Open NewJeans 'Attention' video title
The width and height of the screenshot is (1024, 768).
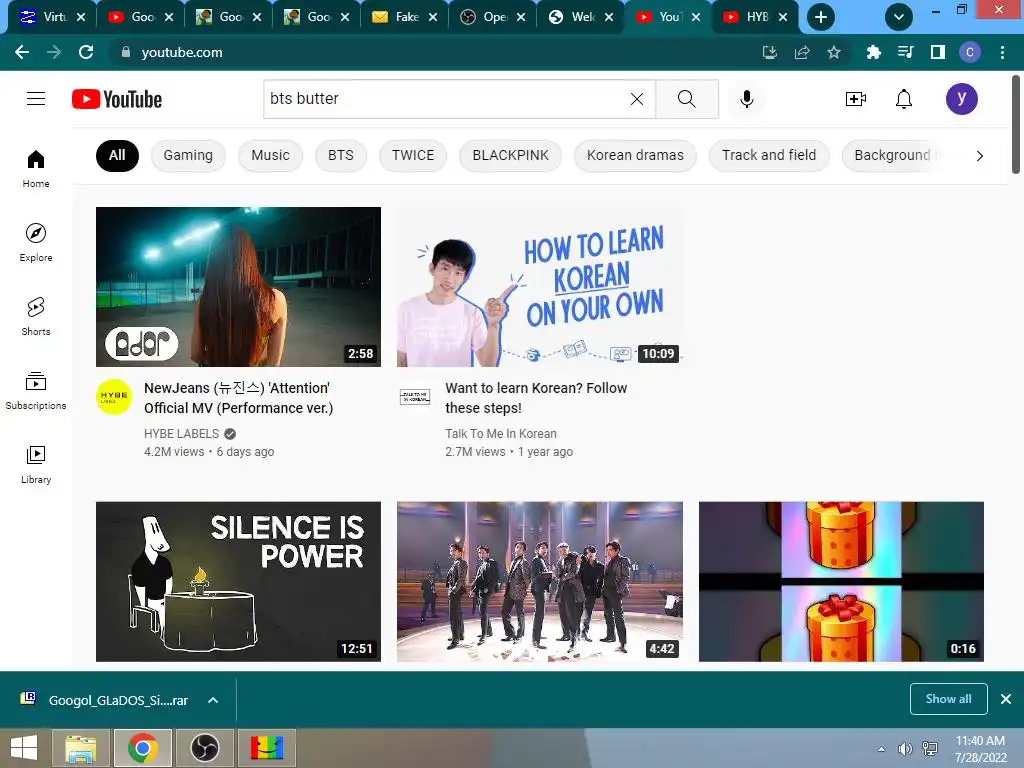coord(238,398)
